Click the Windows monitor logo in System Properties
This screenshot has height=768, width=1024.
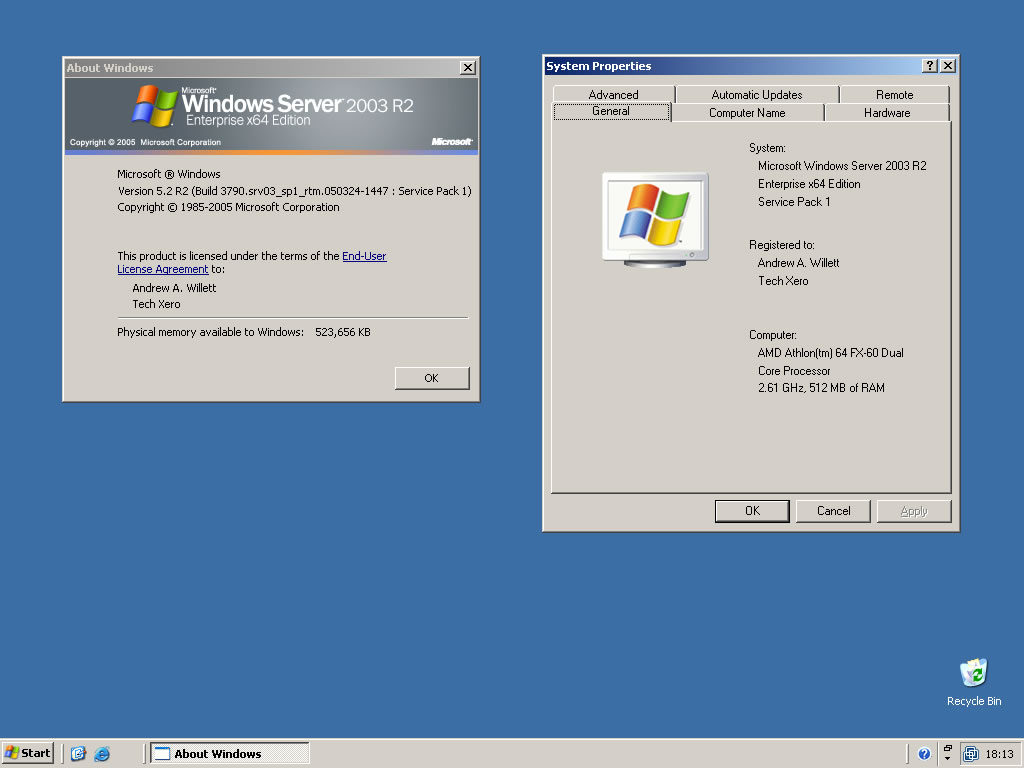pos(655,217)
